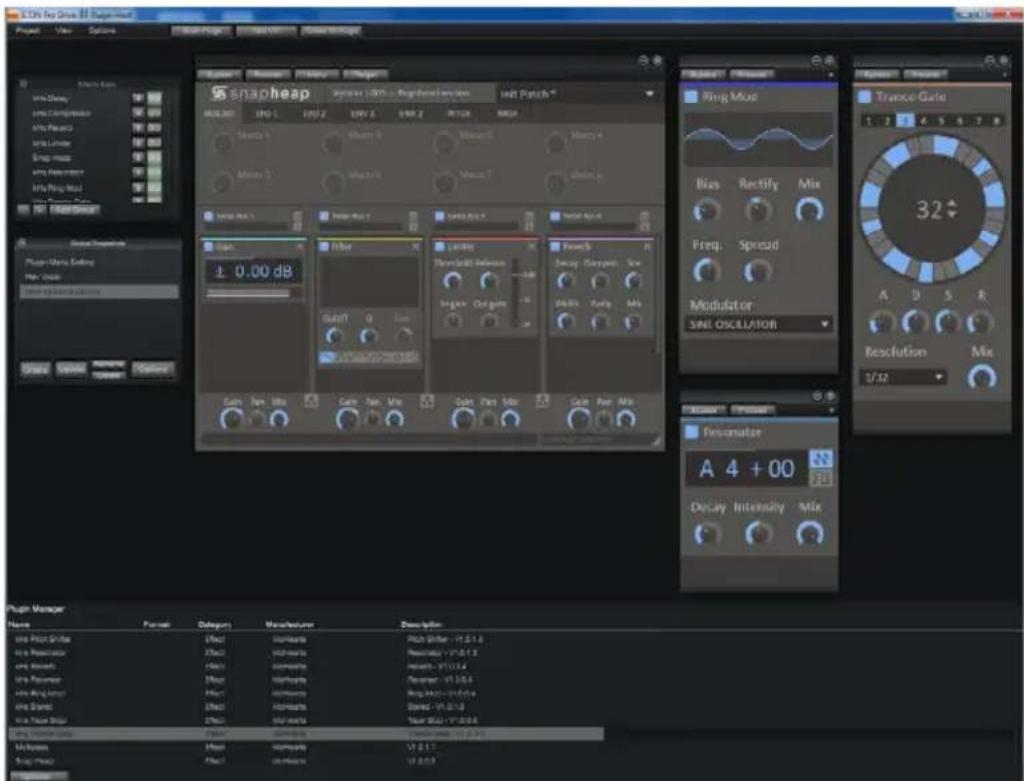Click the Snap Heap logo icon
Screen dimensions: 1024x781
coord(218,93)
